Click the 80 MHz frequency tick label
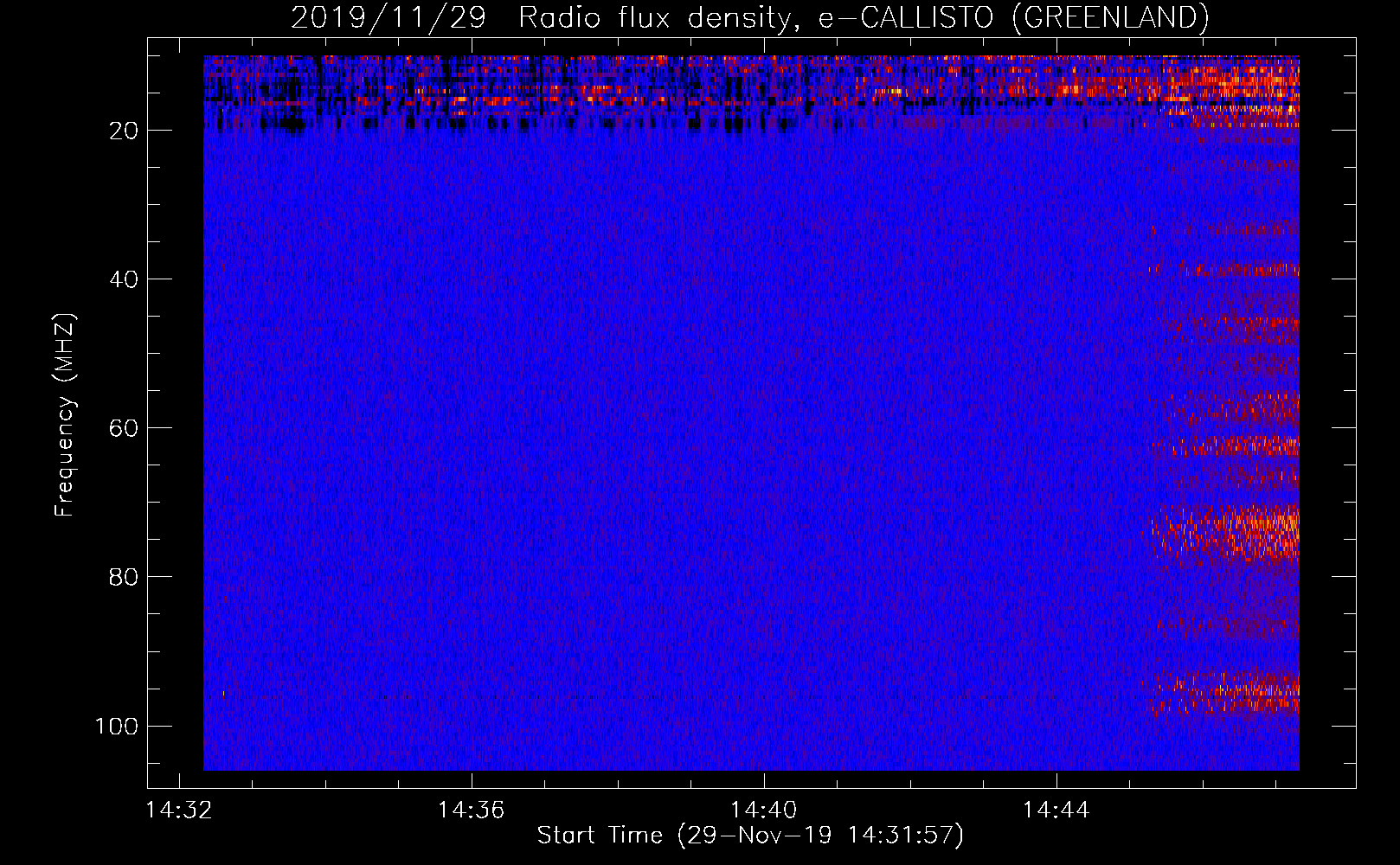 click(123, 577)
